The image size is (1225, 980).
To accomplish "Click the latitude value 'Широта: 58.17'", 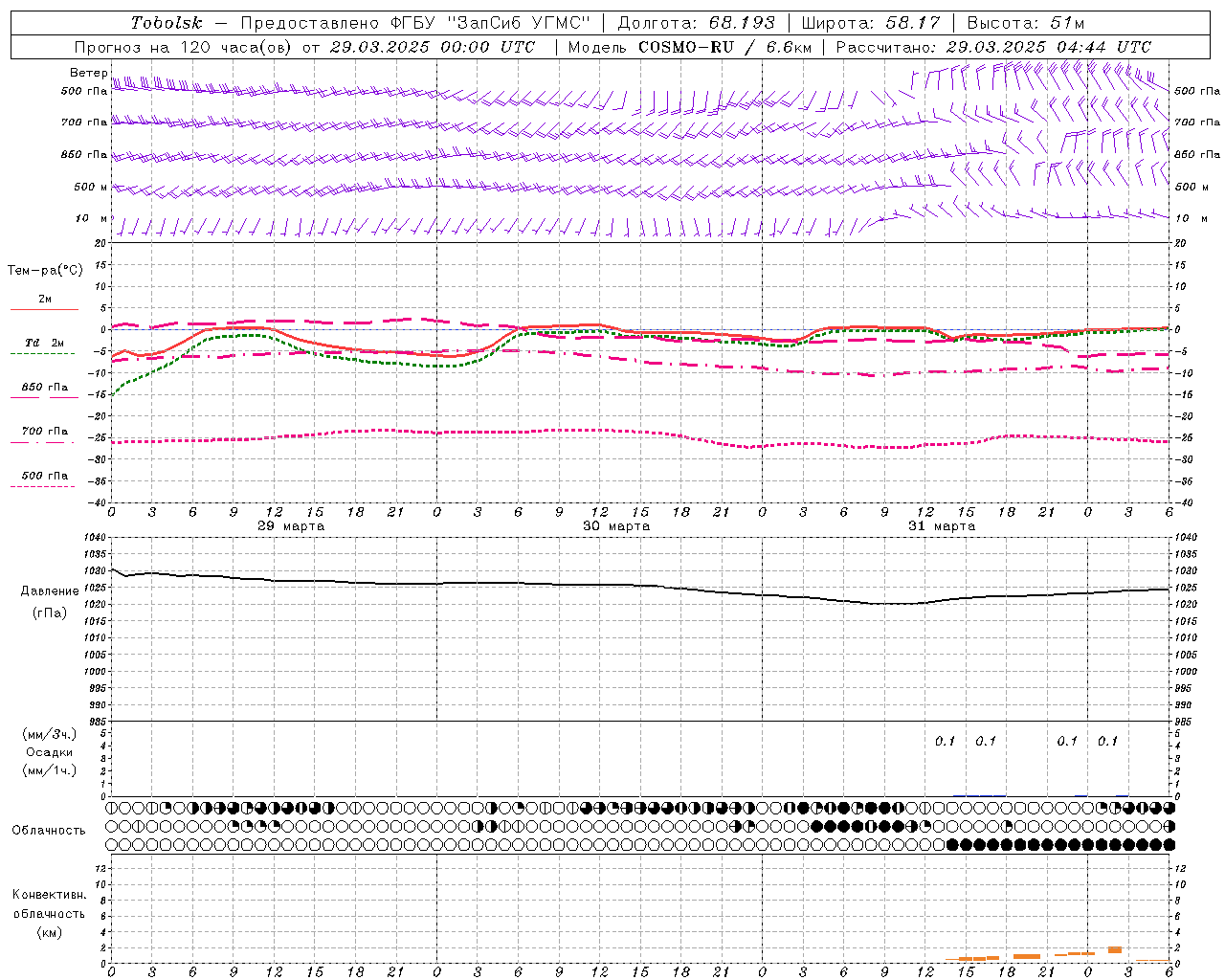I will coord(871,23).
